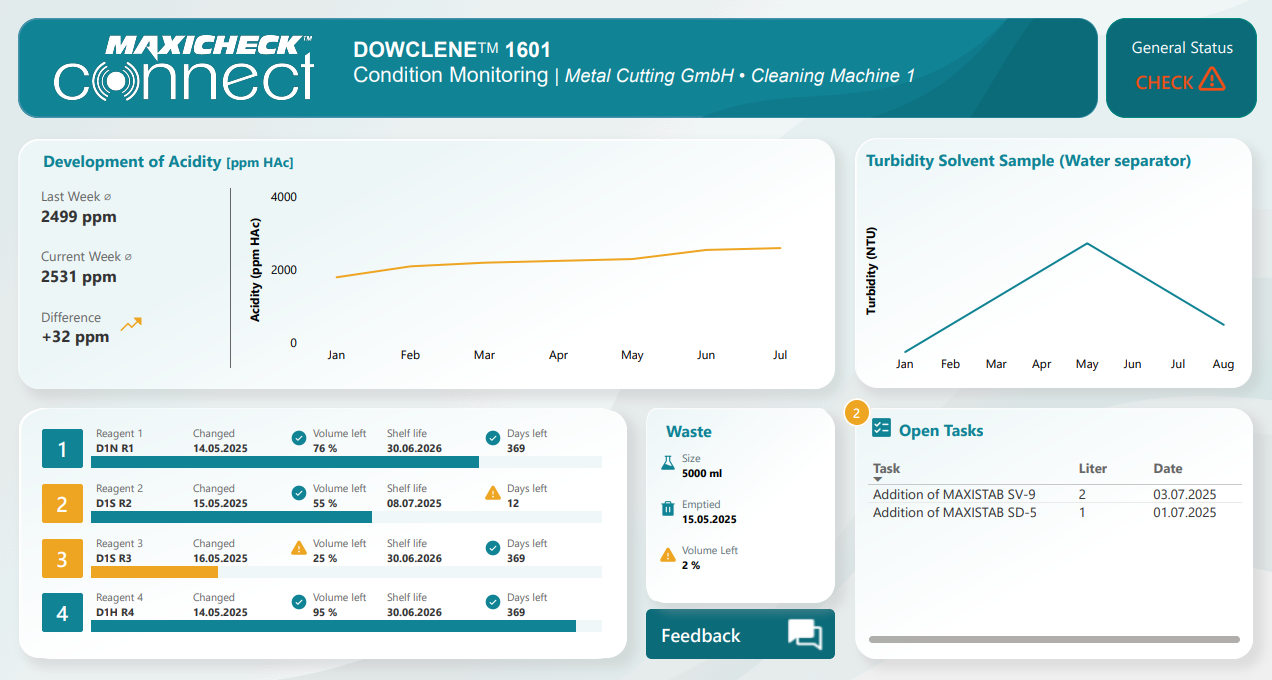The height and width of the screenshot is (680, 1272).
Task: Click the Reagent 2 volume progress bar
Action: tap(346, 517)
